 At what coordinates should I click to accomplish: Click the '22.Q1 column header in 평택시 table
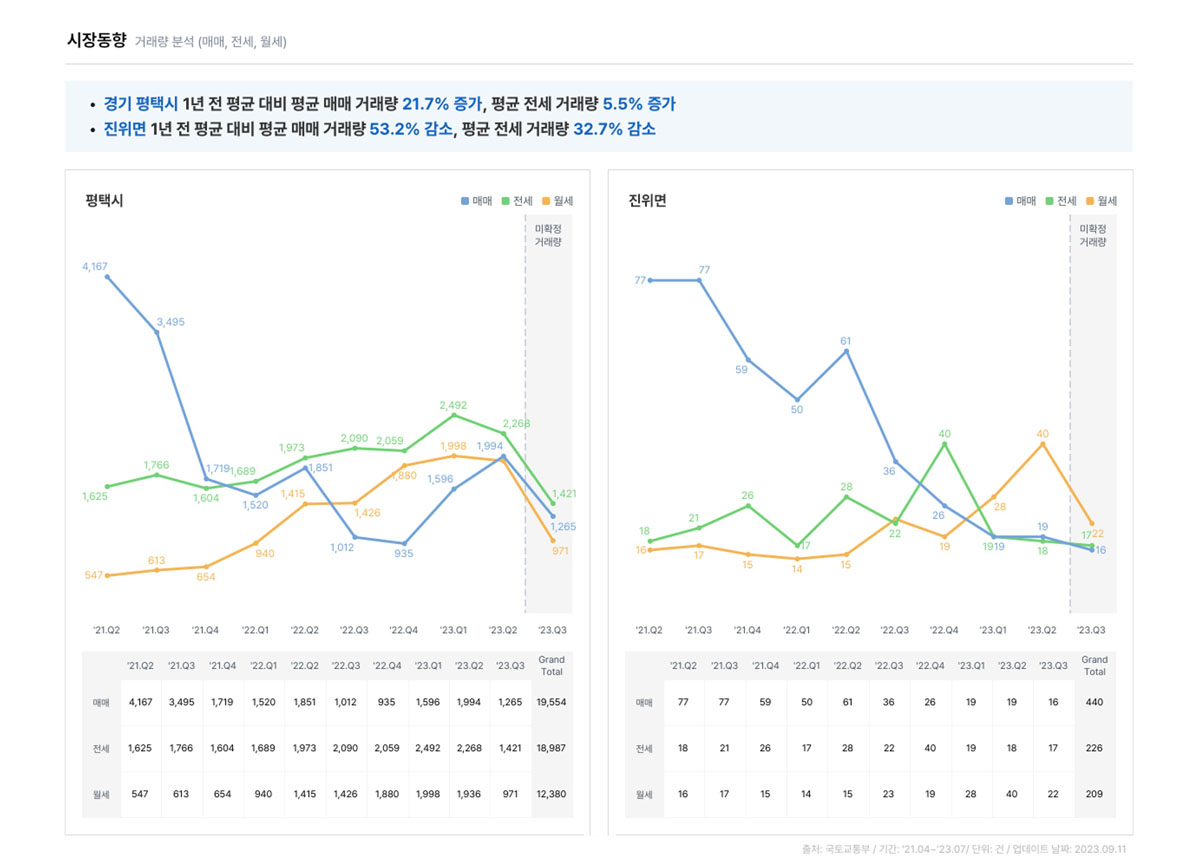tap(263, 666)
